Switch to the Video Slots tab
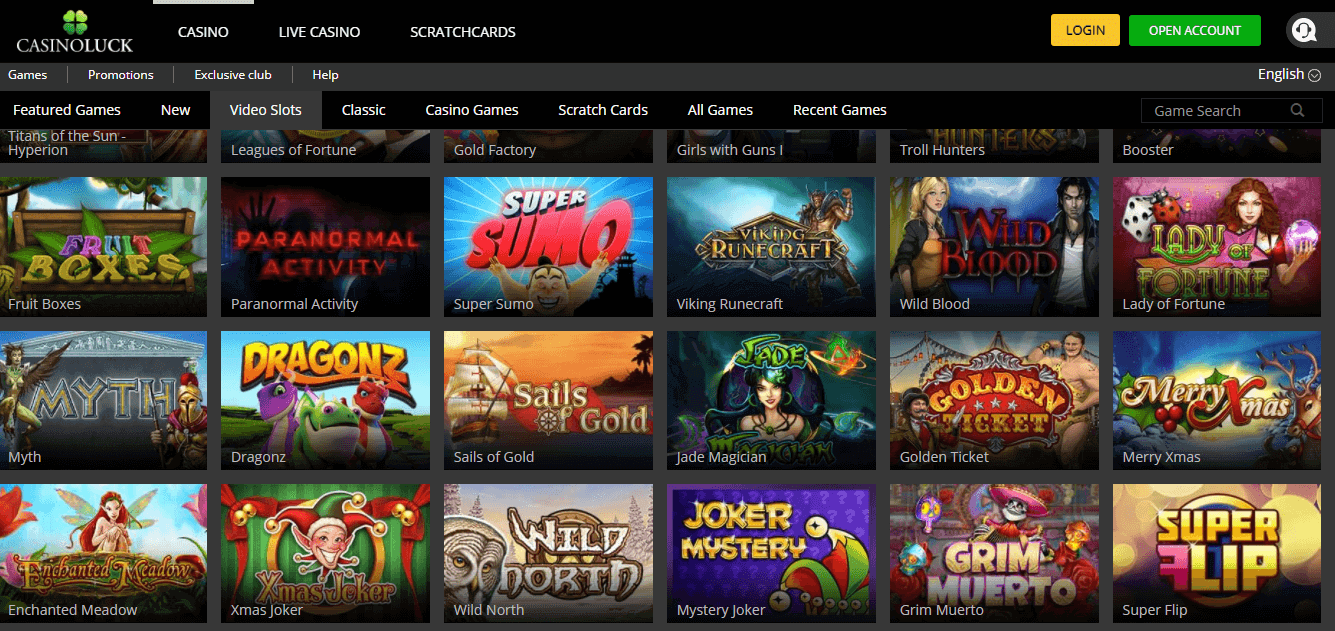The width and height of the screenshot is (1335, 631). point(265,110)
